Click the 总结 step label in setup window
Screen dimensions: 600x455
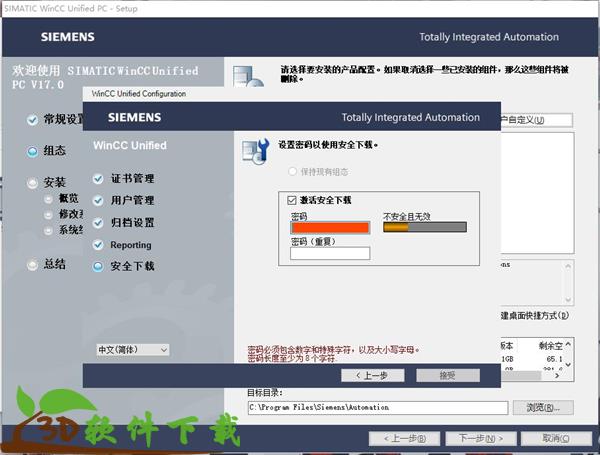[54, 264]
